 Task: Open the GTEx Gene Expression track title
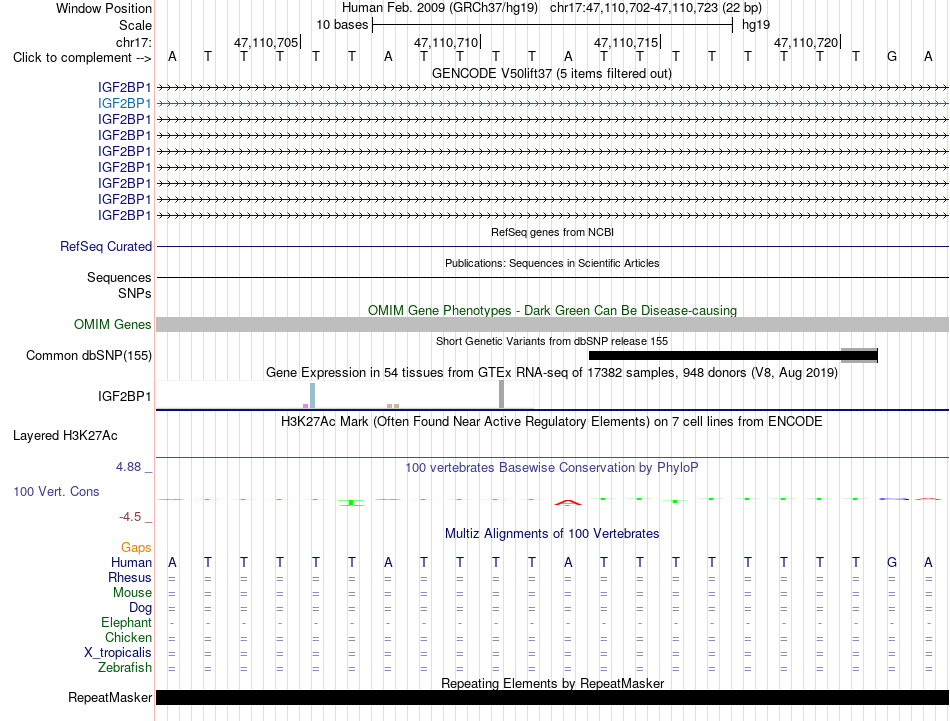[x=552, y=373]
